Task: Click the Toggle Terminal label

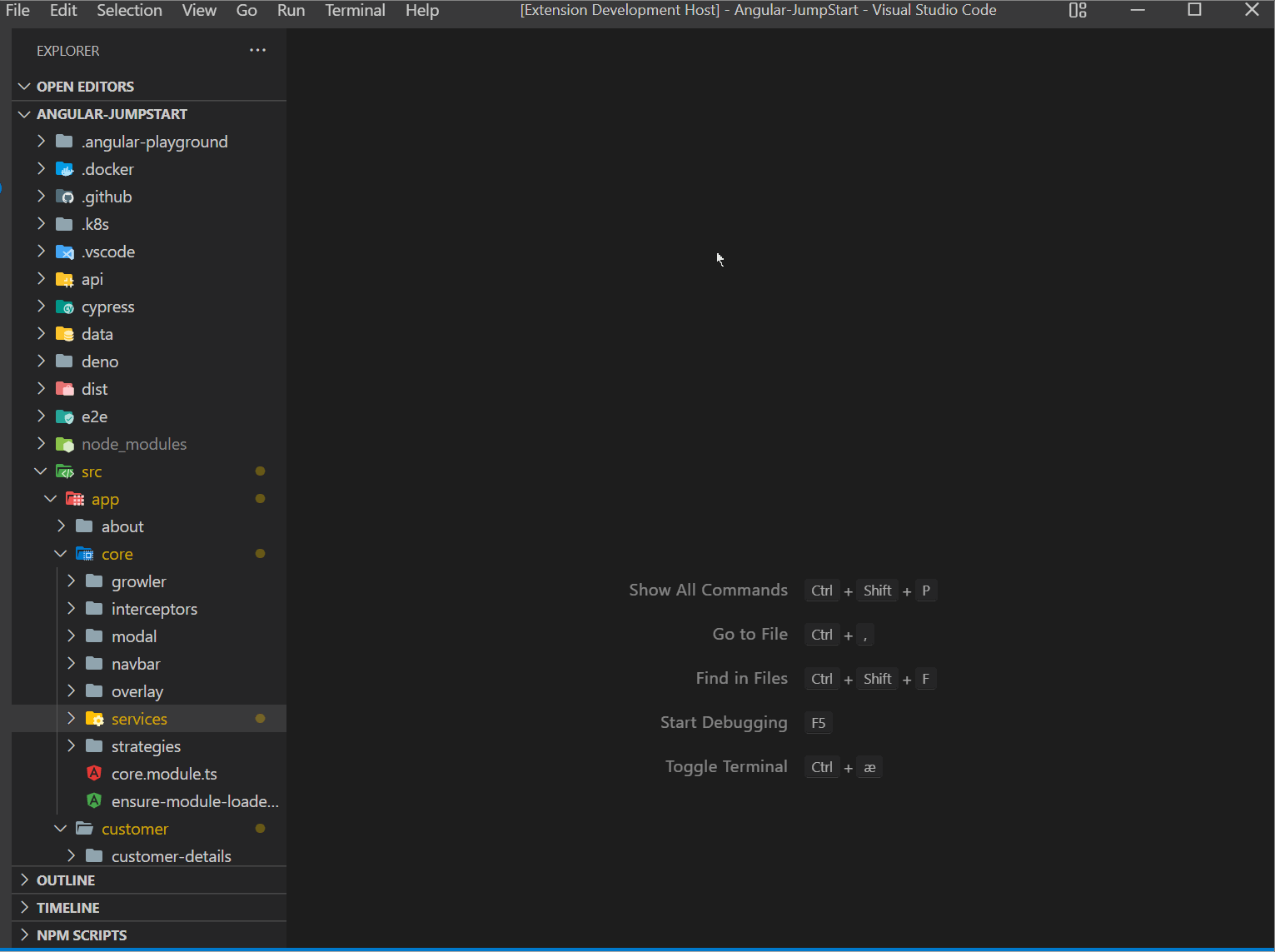Action: click(726, 766)
